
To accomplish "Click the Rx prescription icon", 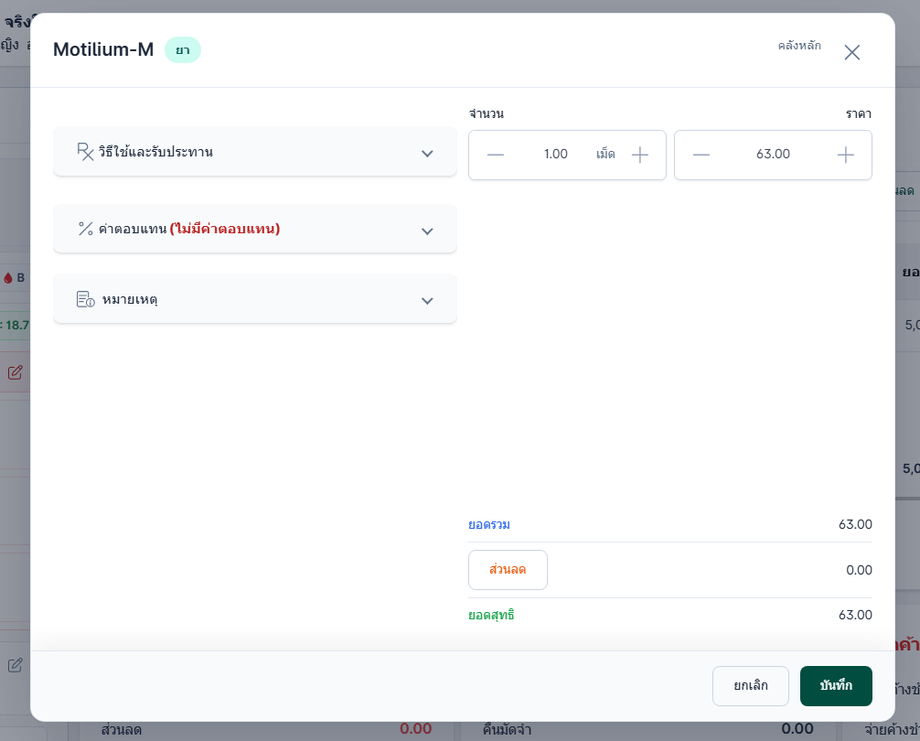I will (85, 151).
